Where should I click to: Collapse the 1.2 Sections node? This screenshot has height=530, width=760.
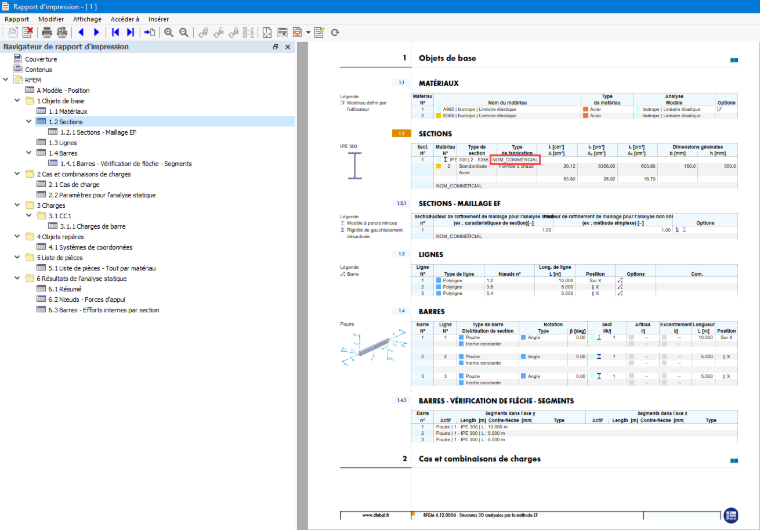(29, 121)
